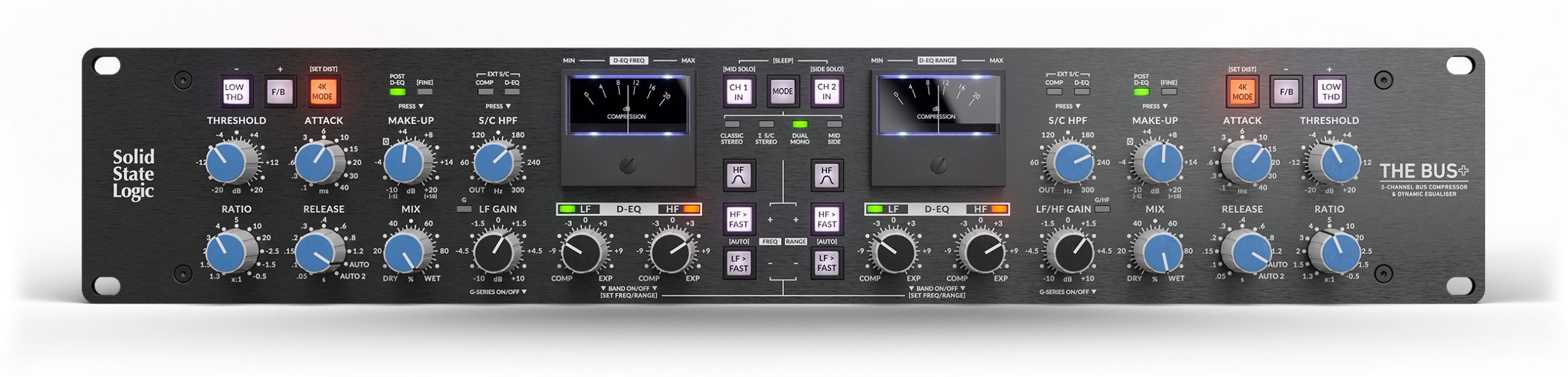The image size is (1568, 377).
Task: Click the left D-EQ green LF LED
Action: 567,209
